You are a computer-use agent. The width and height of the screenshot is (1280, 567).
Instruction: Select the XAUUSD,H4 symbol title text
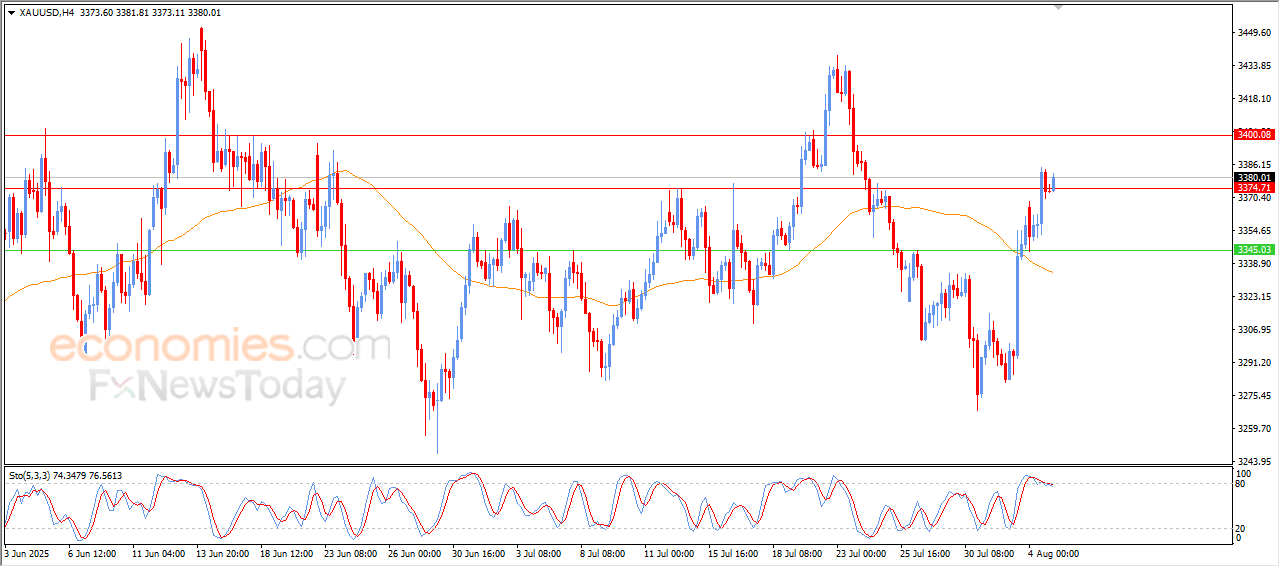pyautogui.click(x=46, y=13)
